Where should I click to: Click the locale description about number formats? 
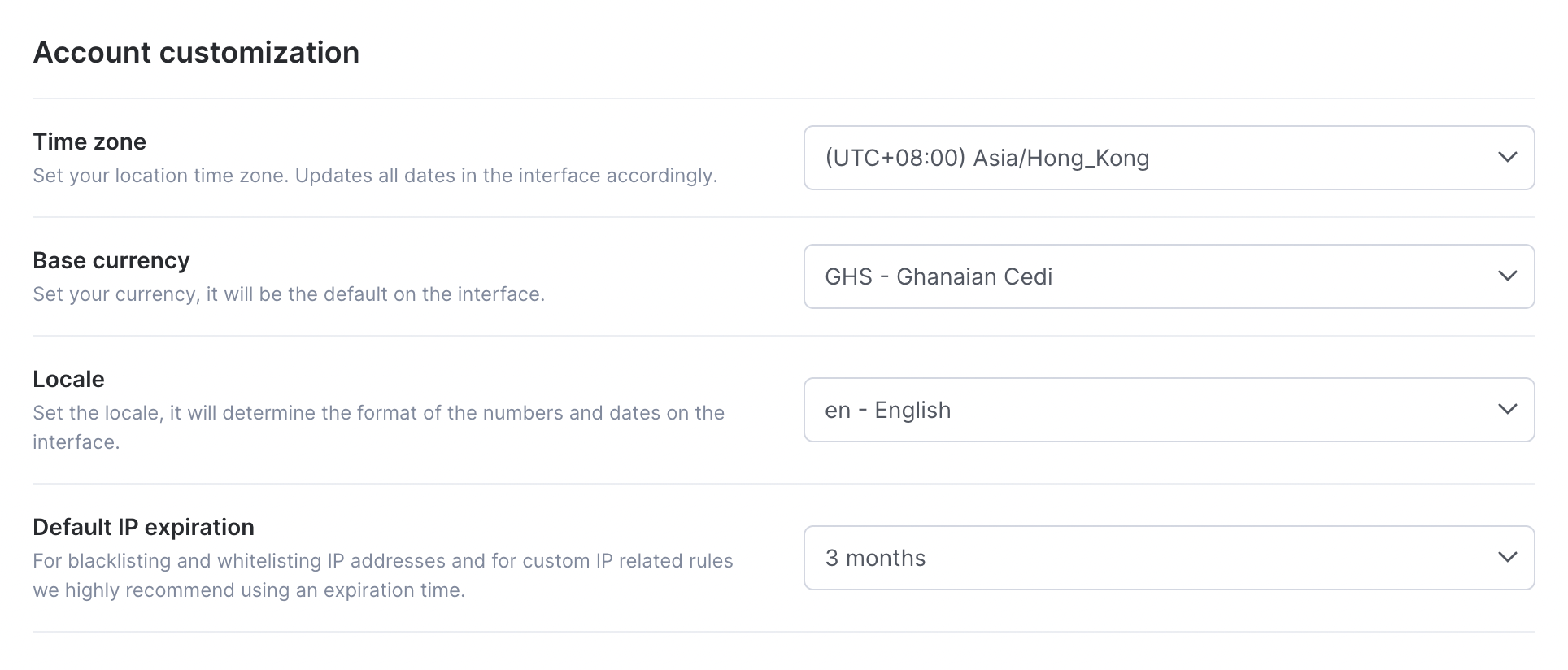pos(378,413)
